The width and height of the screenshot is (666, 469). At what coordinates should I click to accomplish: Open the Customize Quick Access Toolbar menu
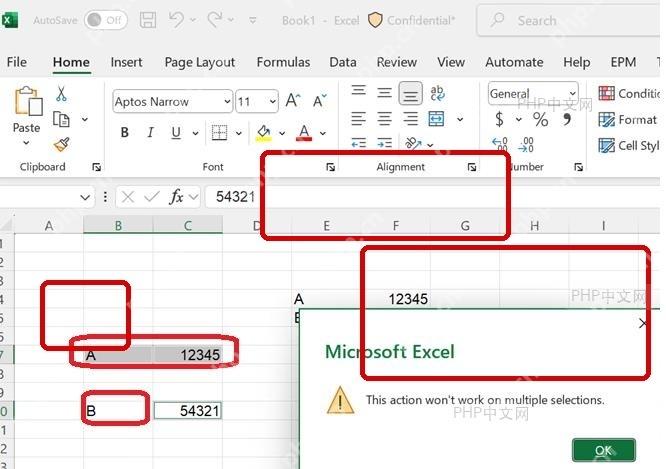click(253, 20)
